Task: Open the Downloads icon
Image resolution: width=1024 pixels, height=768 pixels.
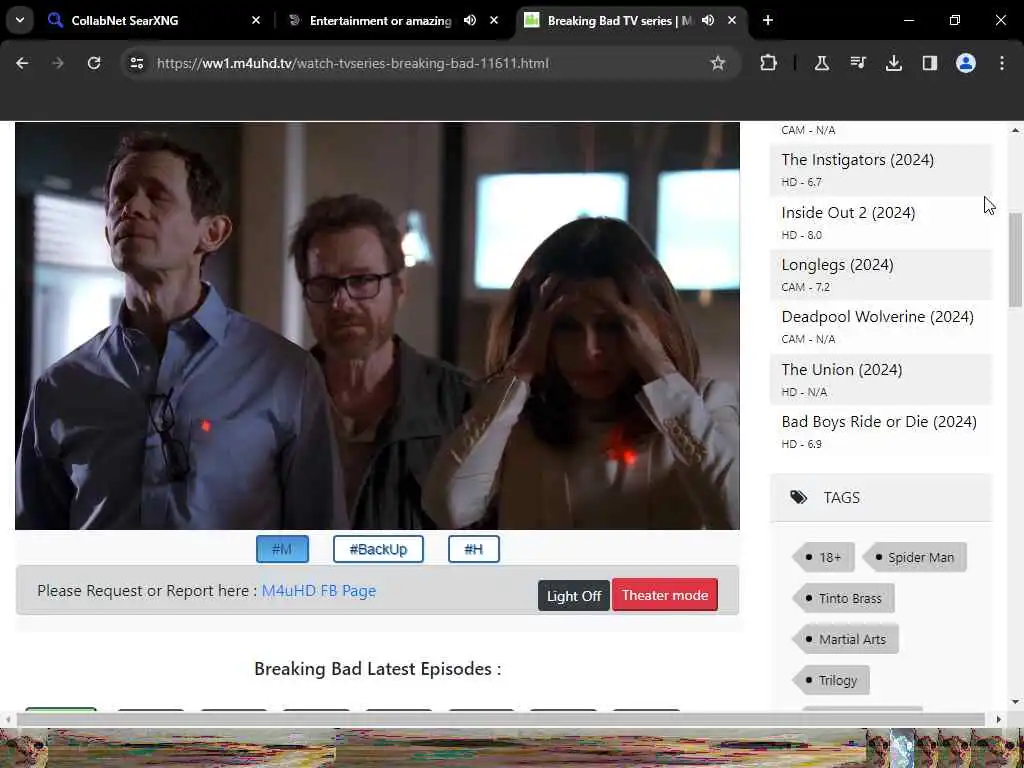Action: (x=893, y=63)
